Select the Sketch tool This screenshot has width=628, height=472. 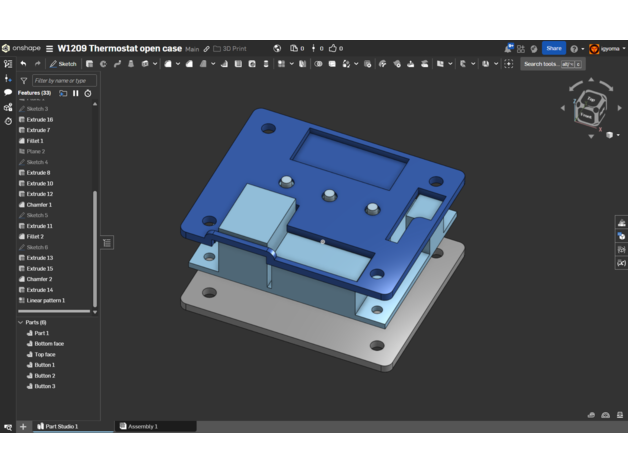(63, 64)
